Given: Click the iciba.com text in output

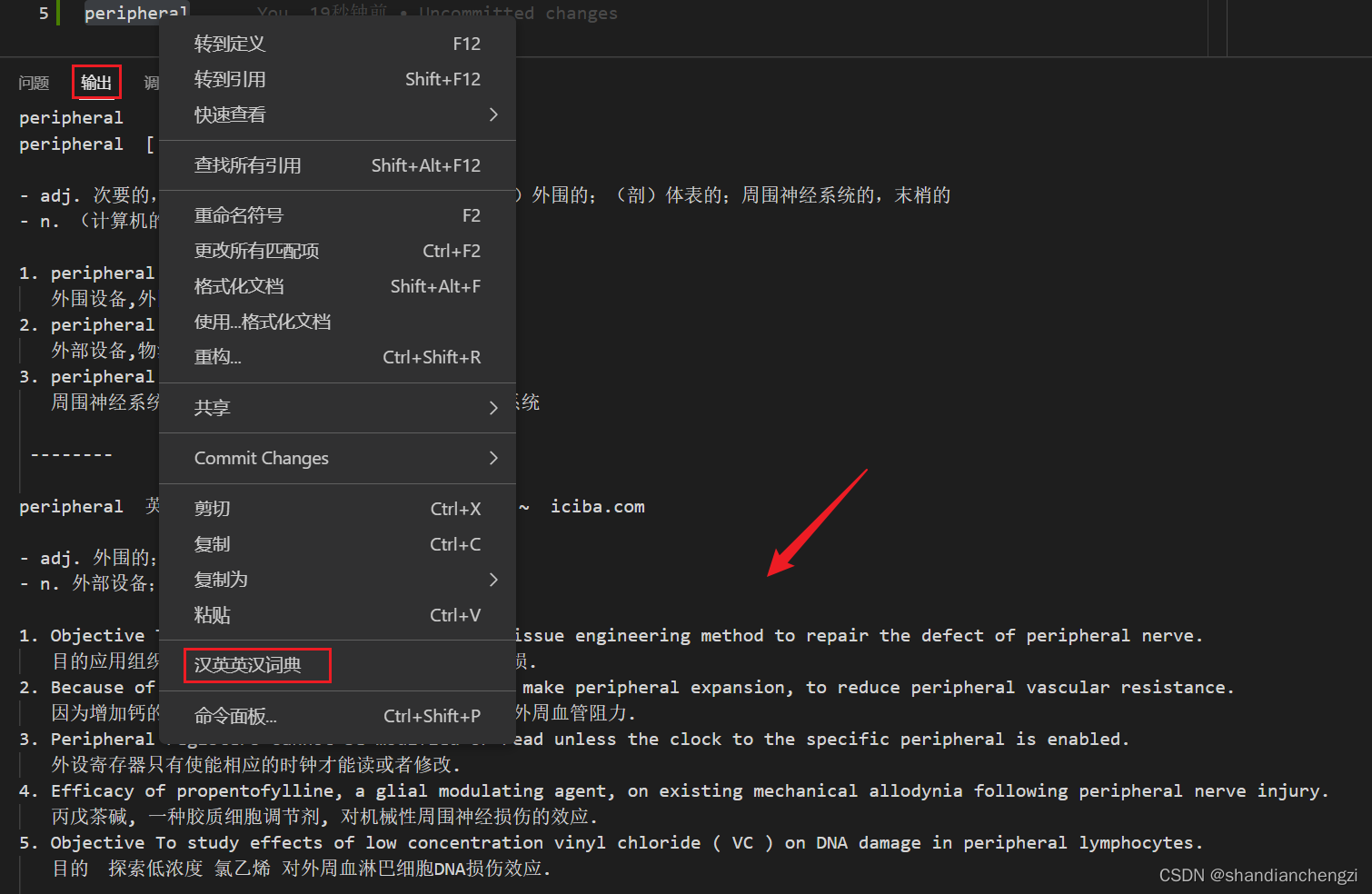Looking at the screenshot, I should [x=598, y=507].
